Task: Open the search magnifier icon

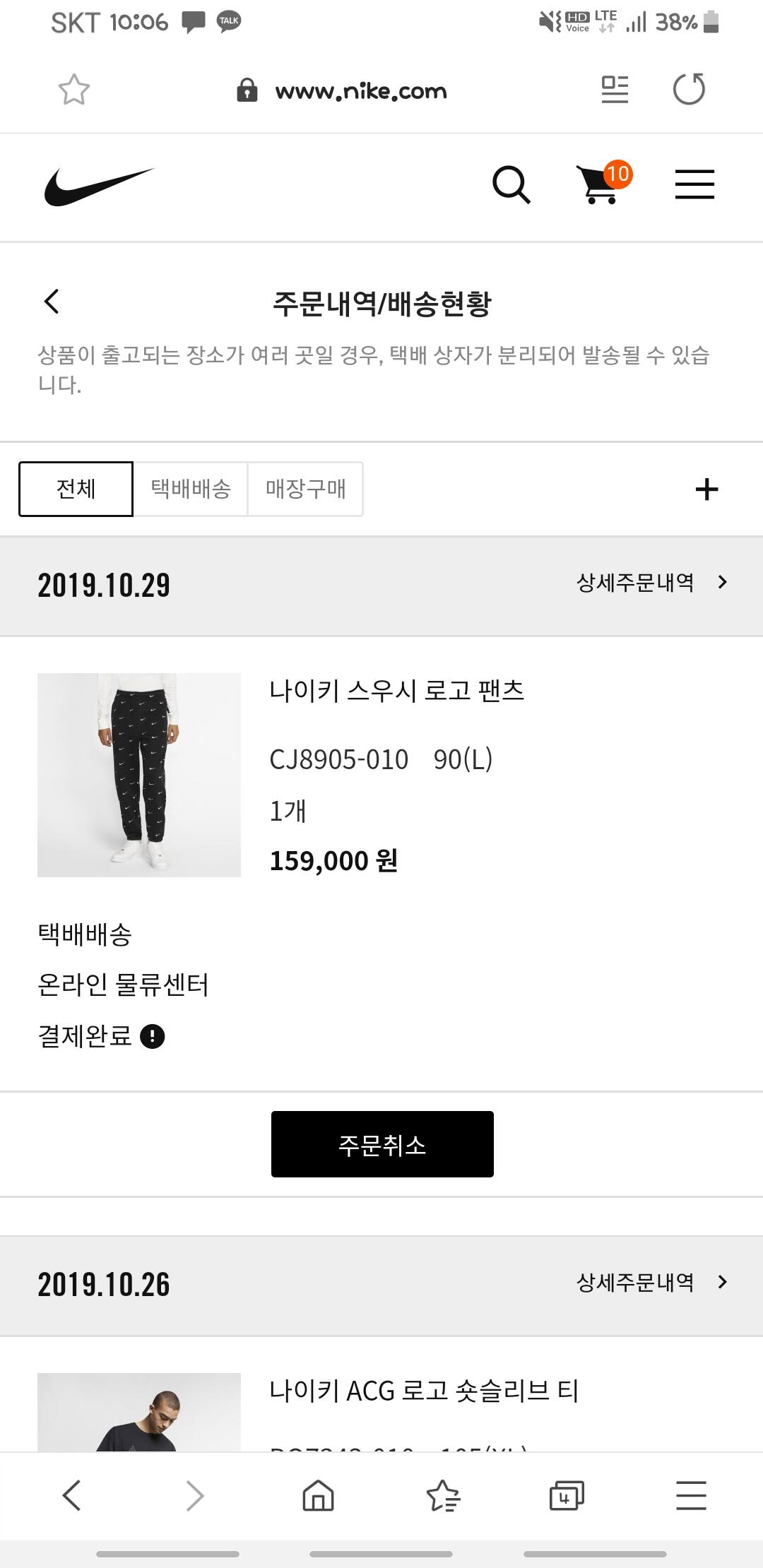Action: click(511, 185)
